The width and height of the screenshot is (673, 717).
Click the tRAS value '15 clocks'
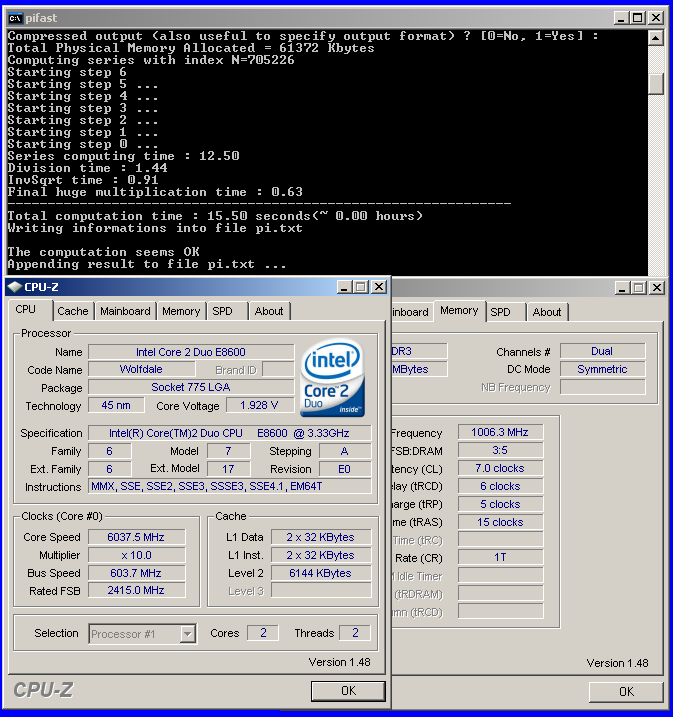click(x=500, y=522)
